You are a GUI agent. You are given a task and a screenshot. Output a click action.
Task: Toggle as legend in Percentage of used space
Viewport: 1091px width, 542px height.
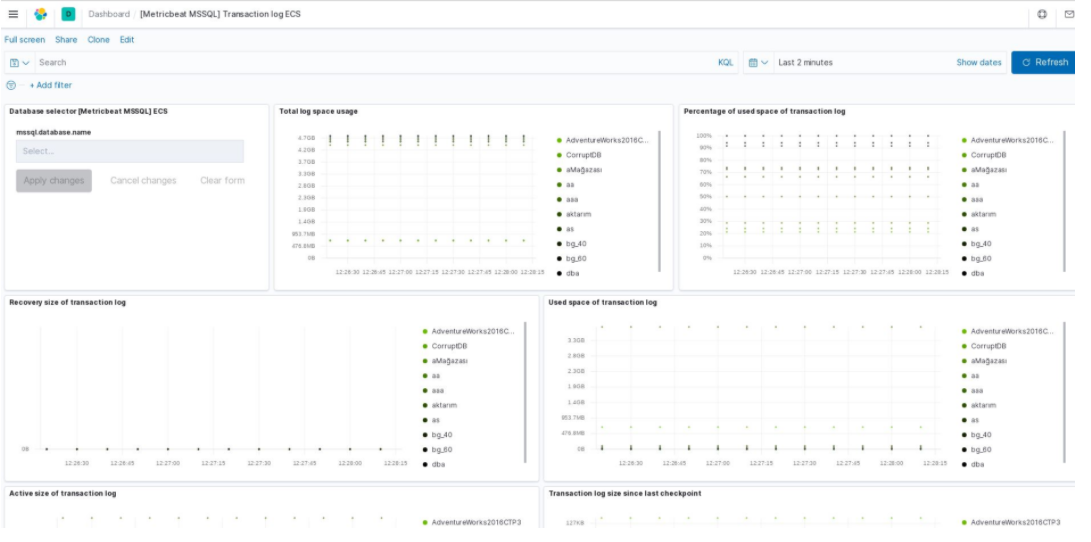point(970,229)
